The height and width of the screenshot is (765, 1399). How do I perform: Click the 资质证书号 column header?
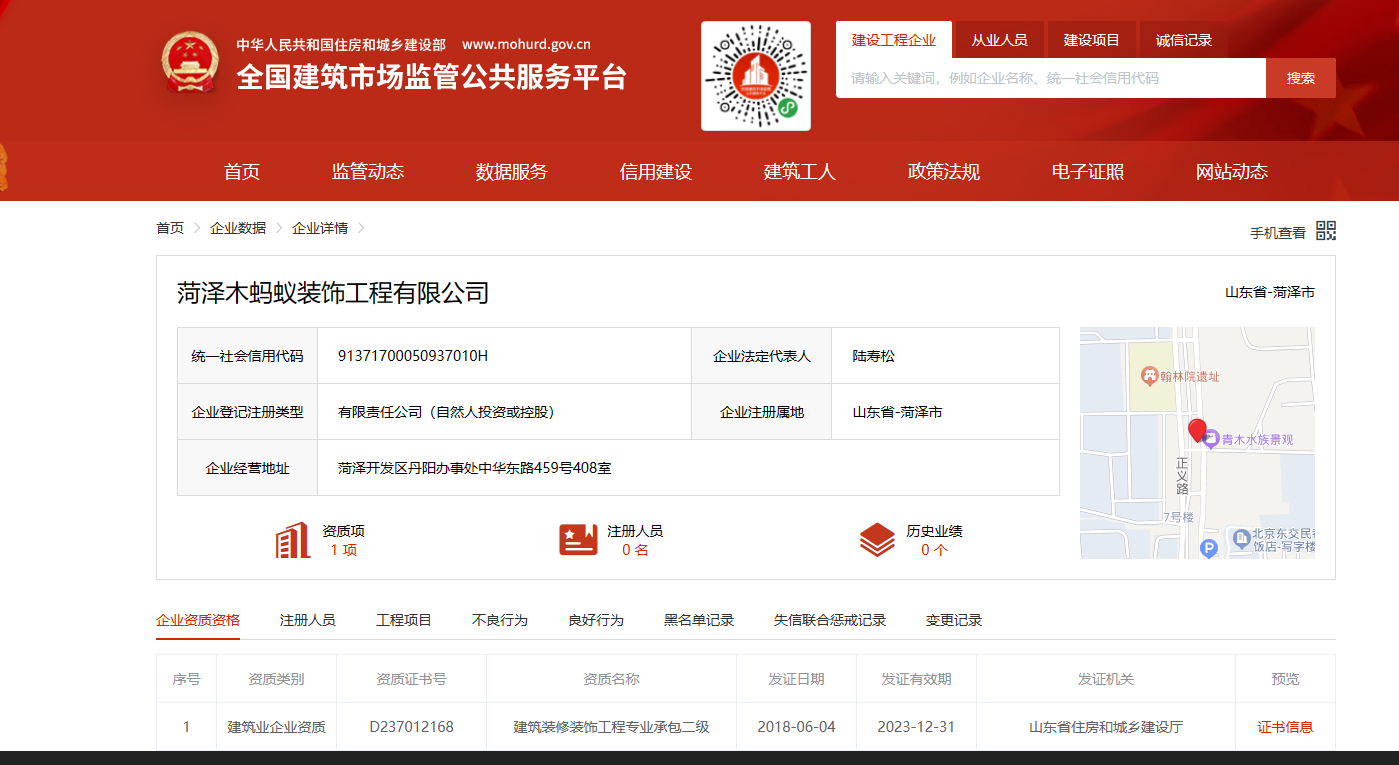pos(411,679)
